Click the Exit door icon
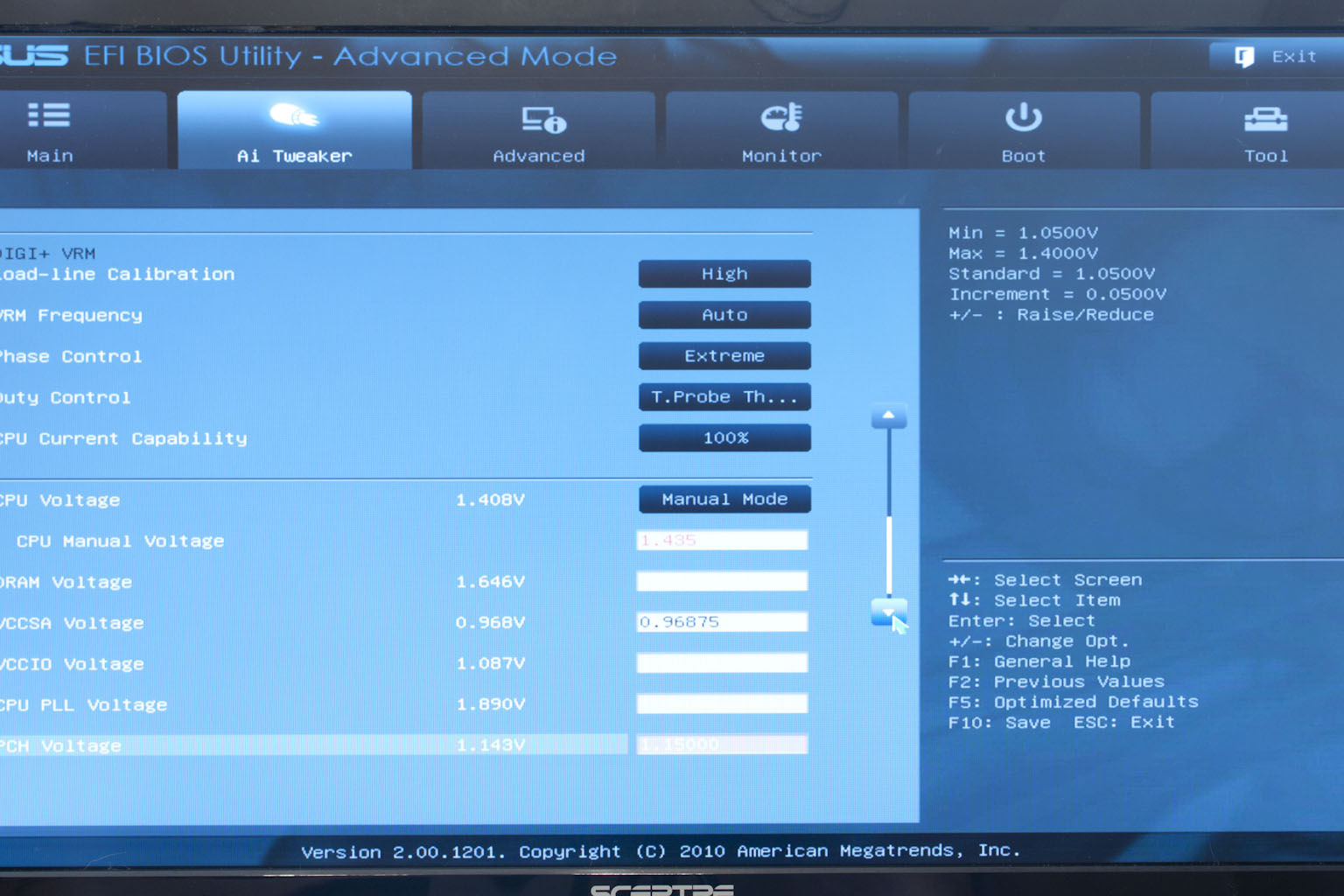Screen dimensions: 1344x896 [1244, 57]
